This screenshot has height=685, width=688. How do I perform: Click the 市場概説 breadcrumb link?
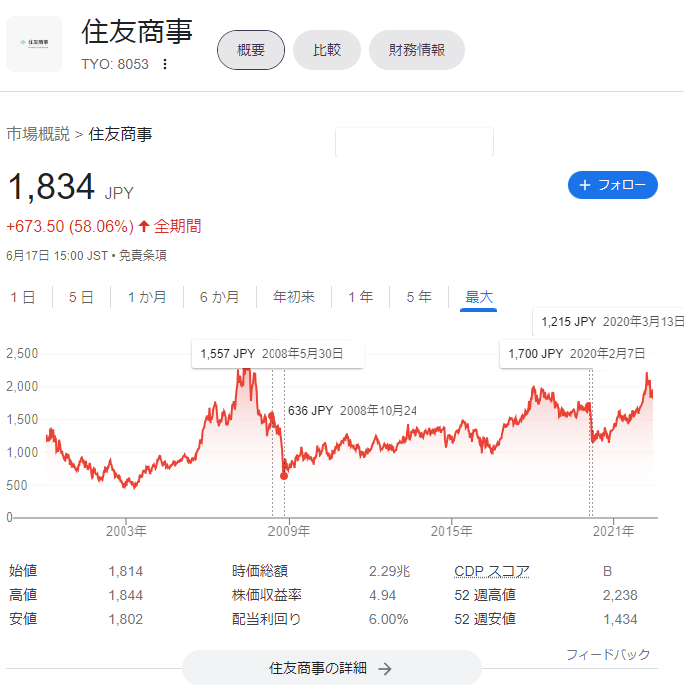[38, 134]
